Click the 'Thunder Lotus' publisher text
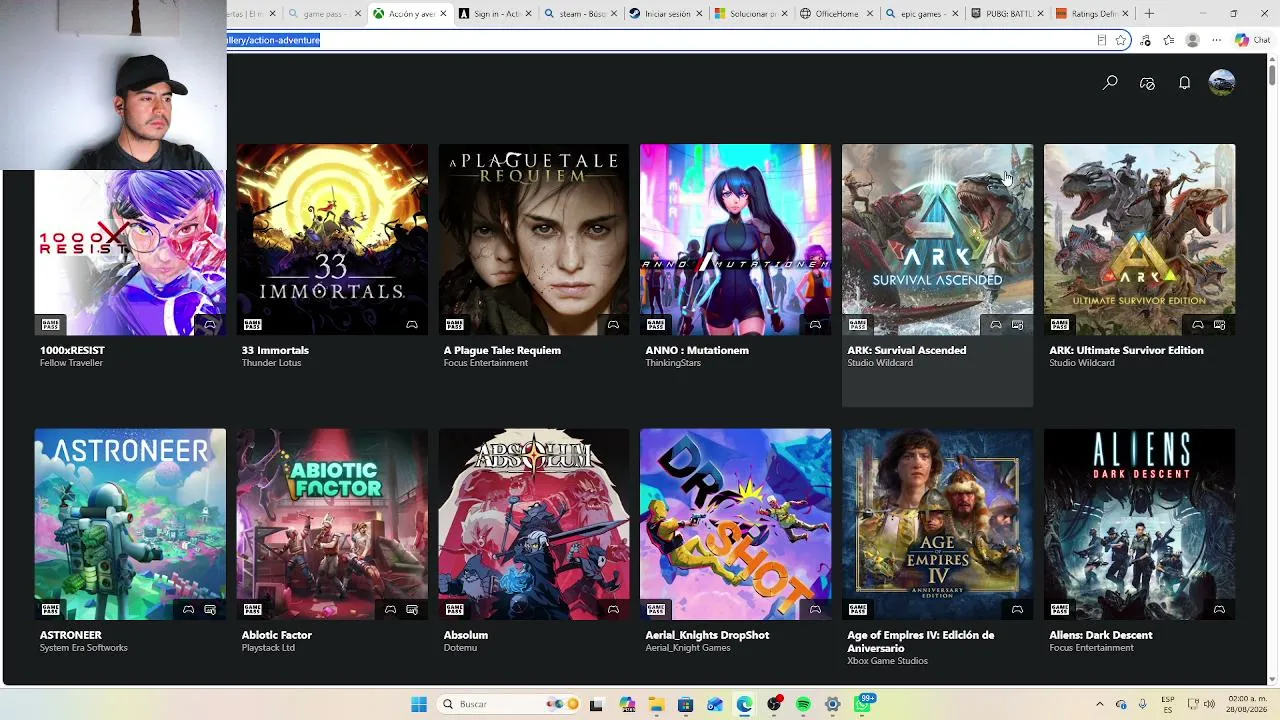1280x720 pixels. tap(272, 363)
